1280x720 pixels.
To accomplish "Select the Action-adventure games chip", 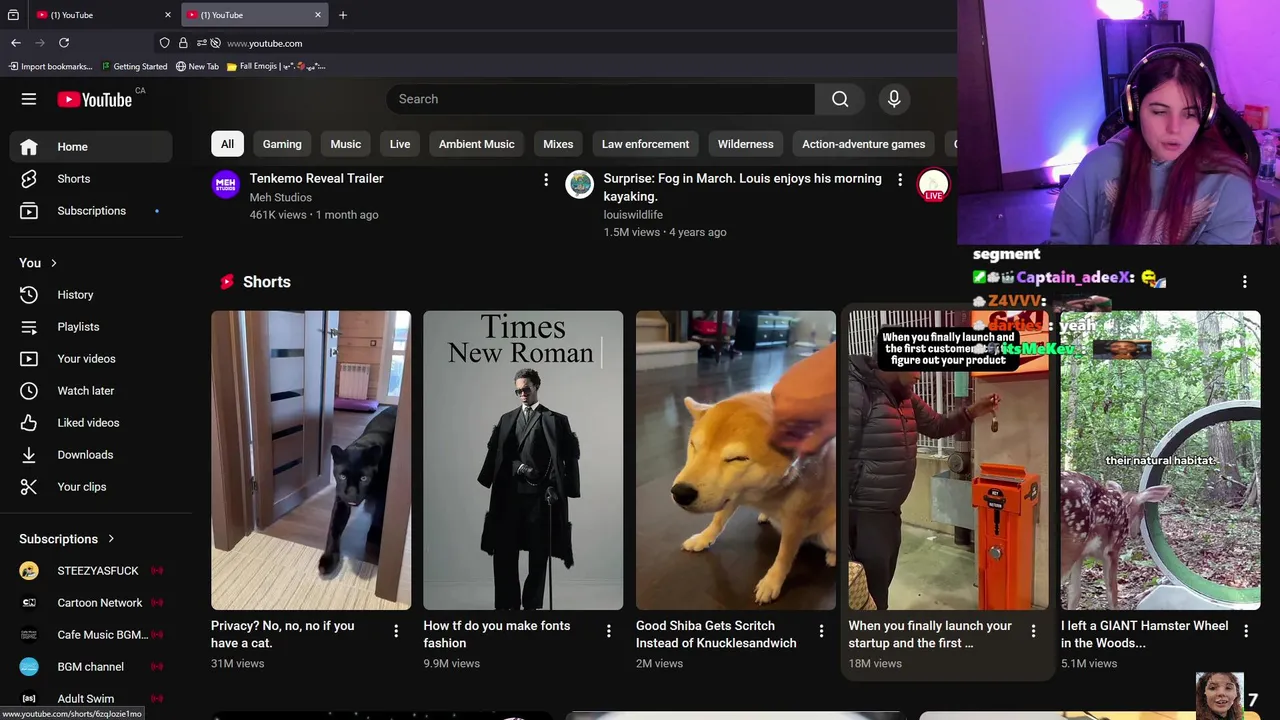I will 864,144.
